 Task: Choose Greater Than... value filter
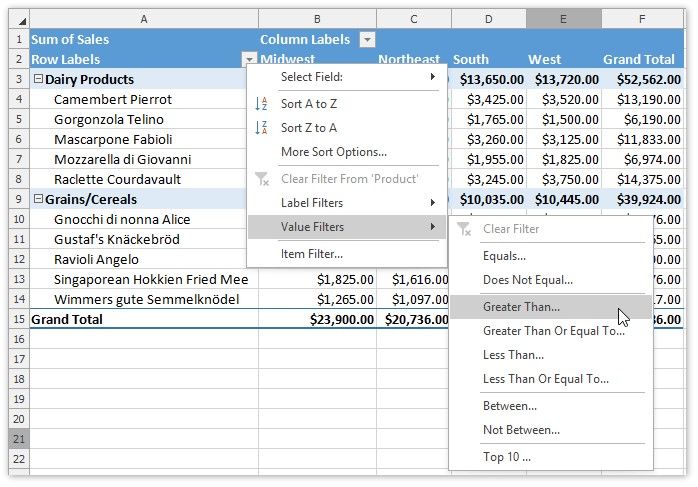point(521,307)
